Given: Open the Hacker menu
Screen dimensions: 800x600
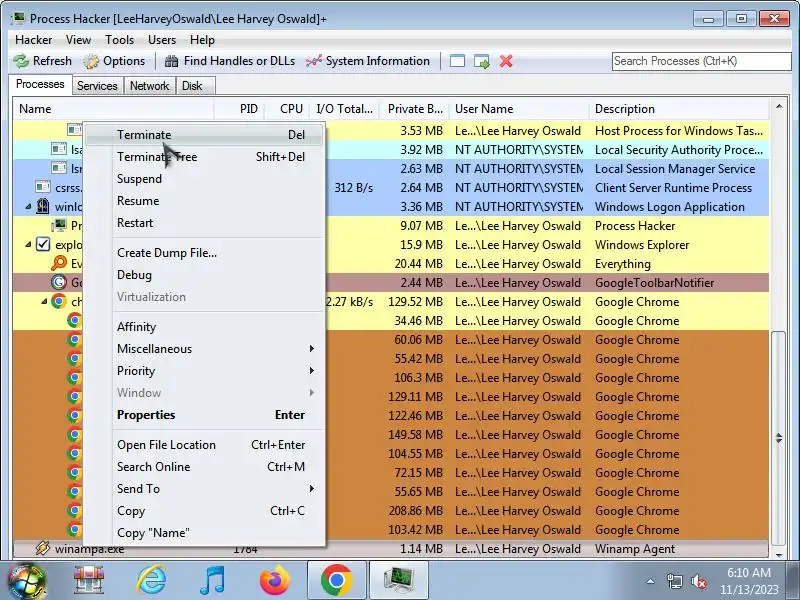Looking at the screenshot, I should point(34,40).
